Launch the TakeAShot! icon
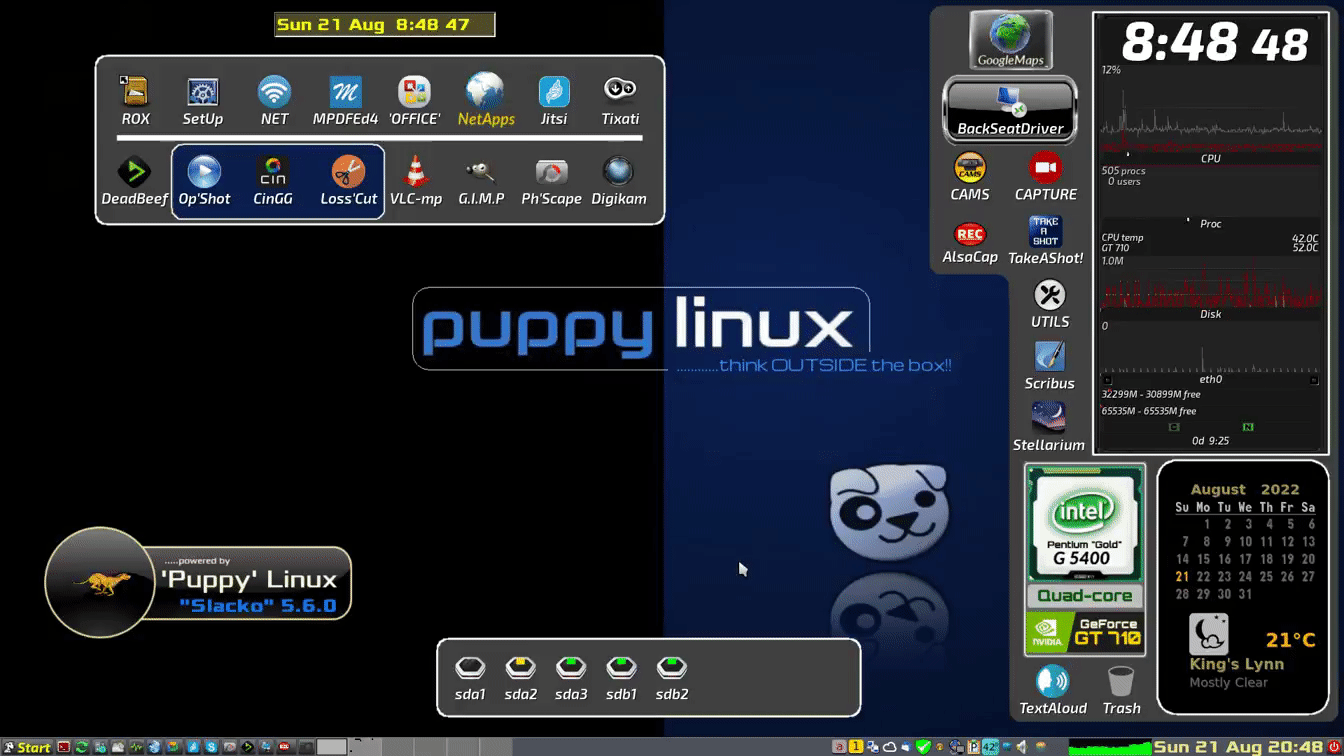Screen dimensions: 1344x756 coord(1046,242)
